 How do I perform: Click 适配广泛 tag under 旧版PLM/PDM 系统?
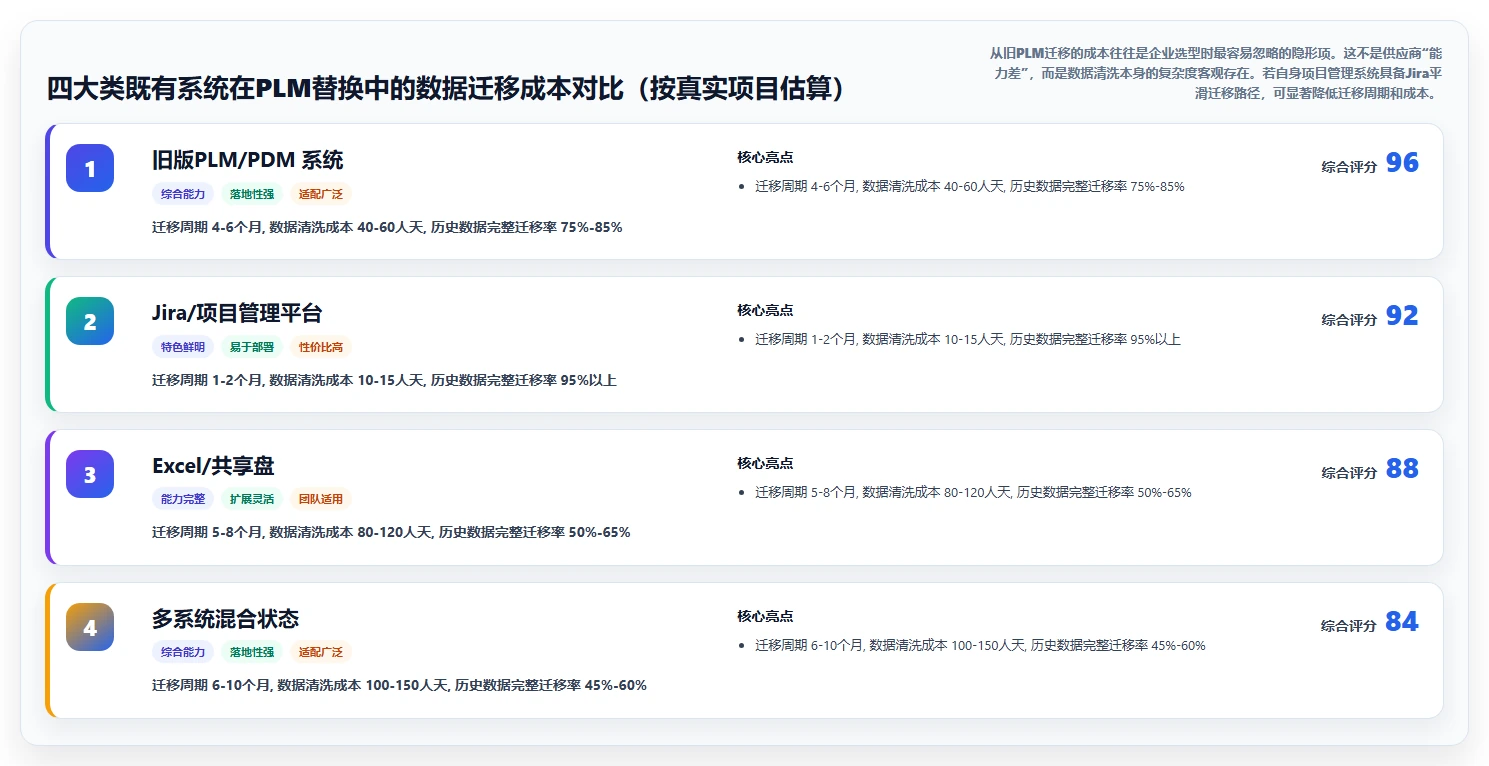pos(321,194)
